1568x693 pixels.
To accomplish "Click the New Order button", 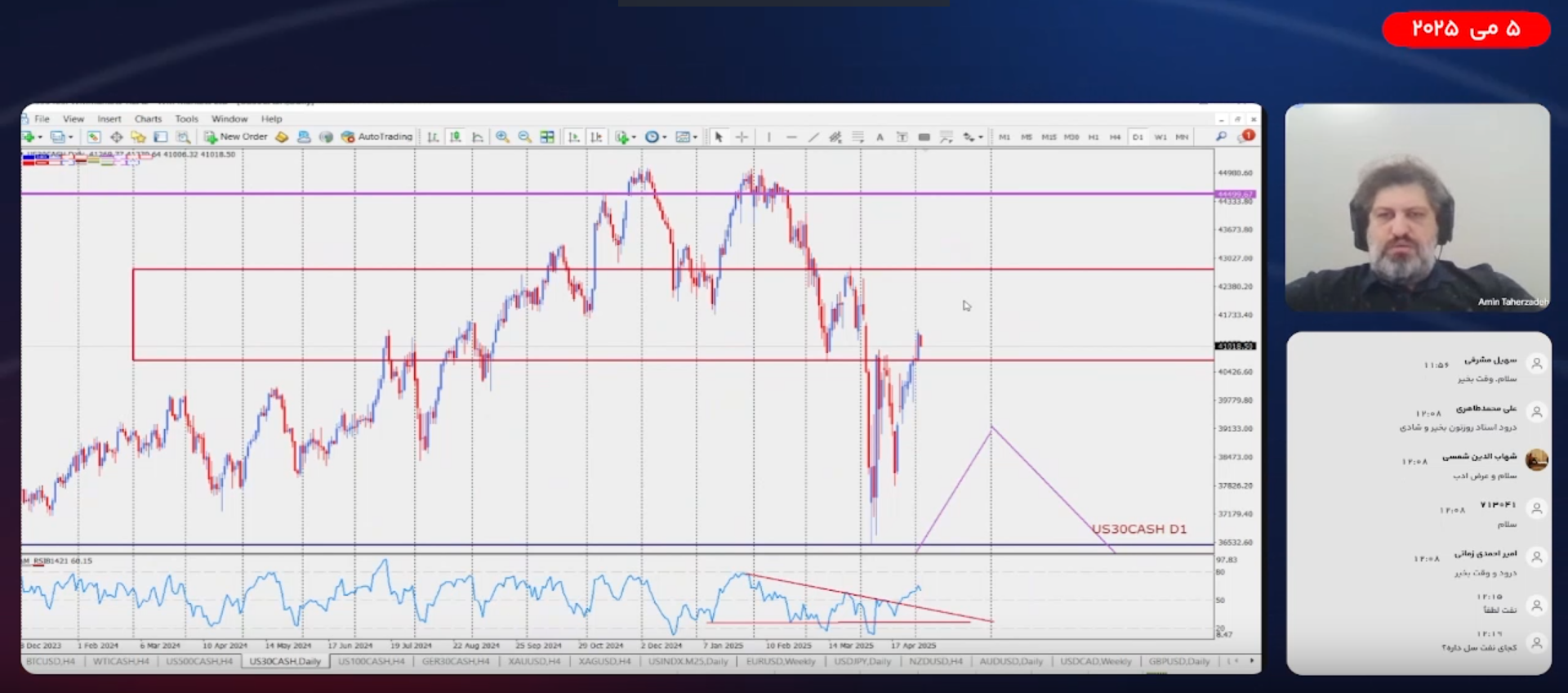I will (x=236, y=136).
